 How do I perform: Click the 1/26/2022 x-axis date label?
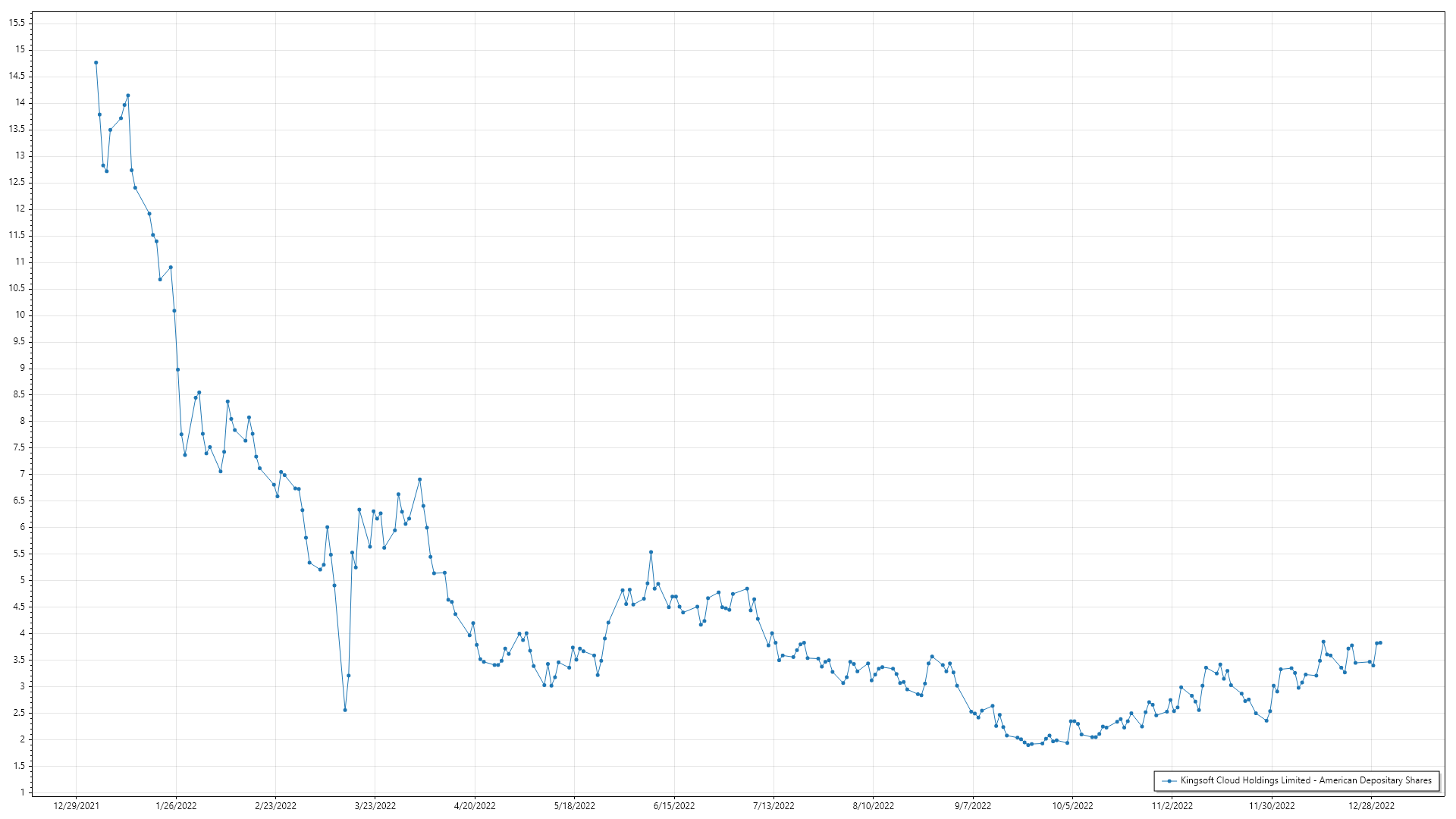point(176,806)
